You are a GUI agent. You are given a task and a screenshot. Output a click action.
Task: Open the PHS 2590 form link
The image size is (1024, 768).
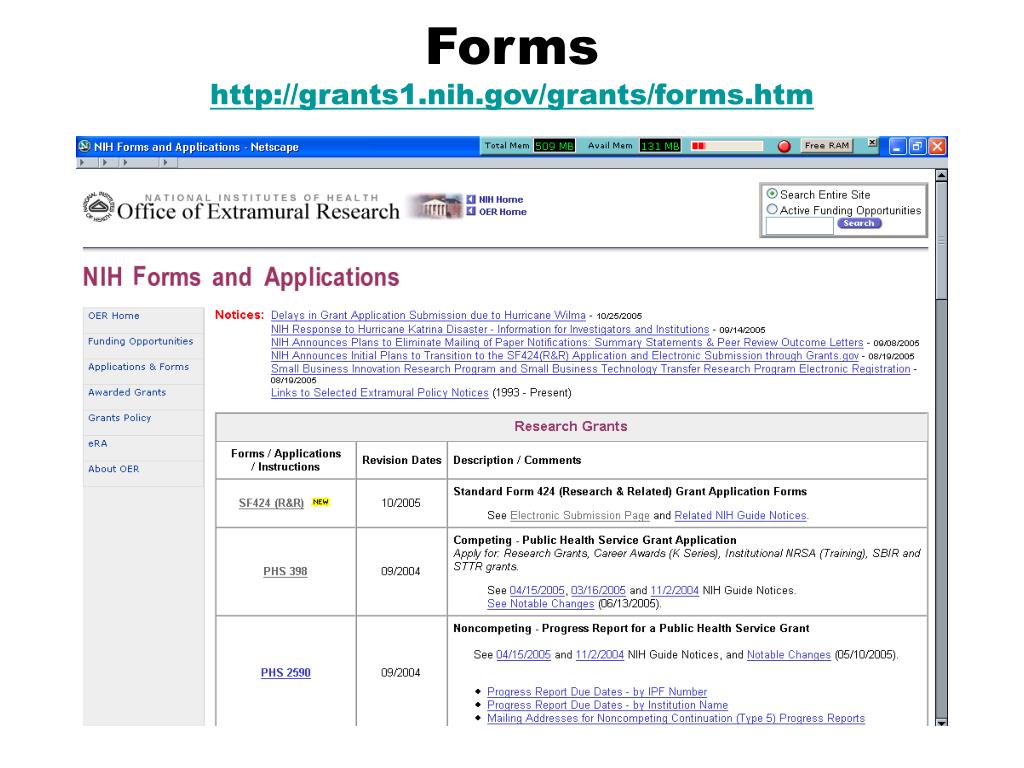coord(285,672)
